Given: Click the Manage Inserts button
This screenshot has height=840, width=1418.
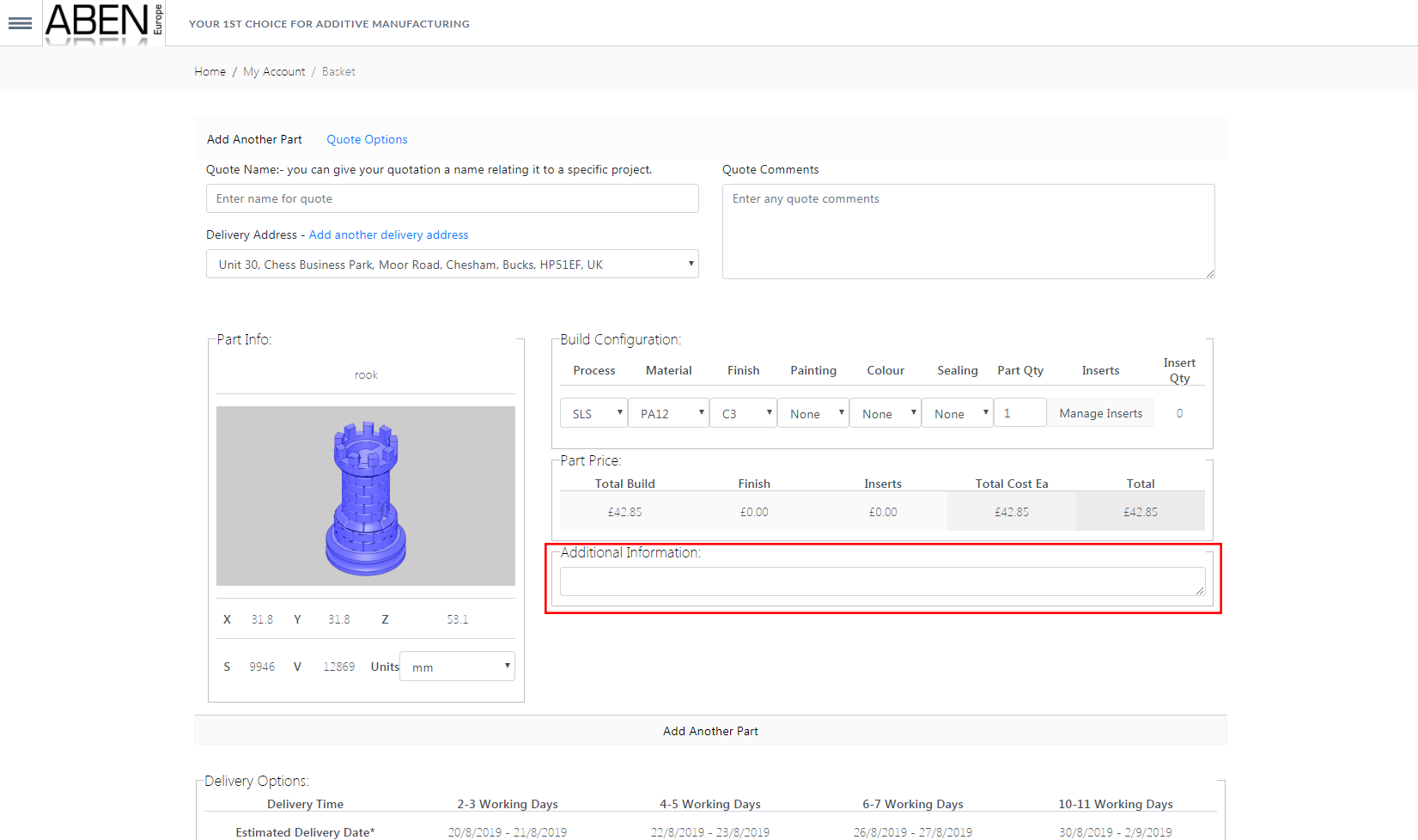Looking at the screenshot, I should click(1100, 413).
